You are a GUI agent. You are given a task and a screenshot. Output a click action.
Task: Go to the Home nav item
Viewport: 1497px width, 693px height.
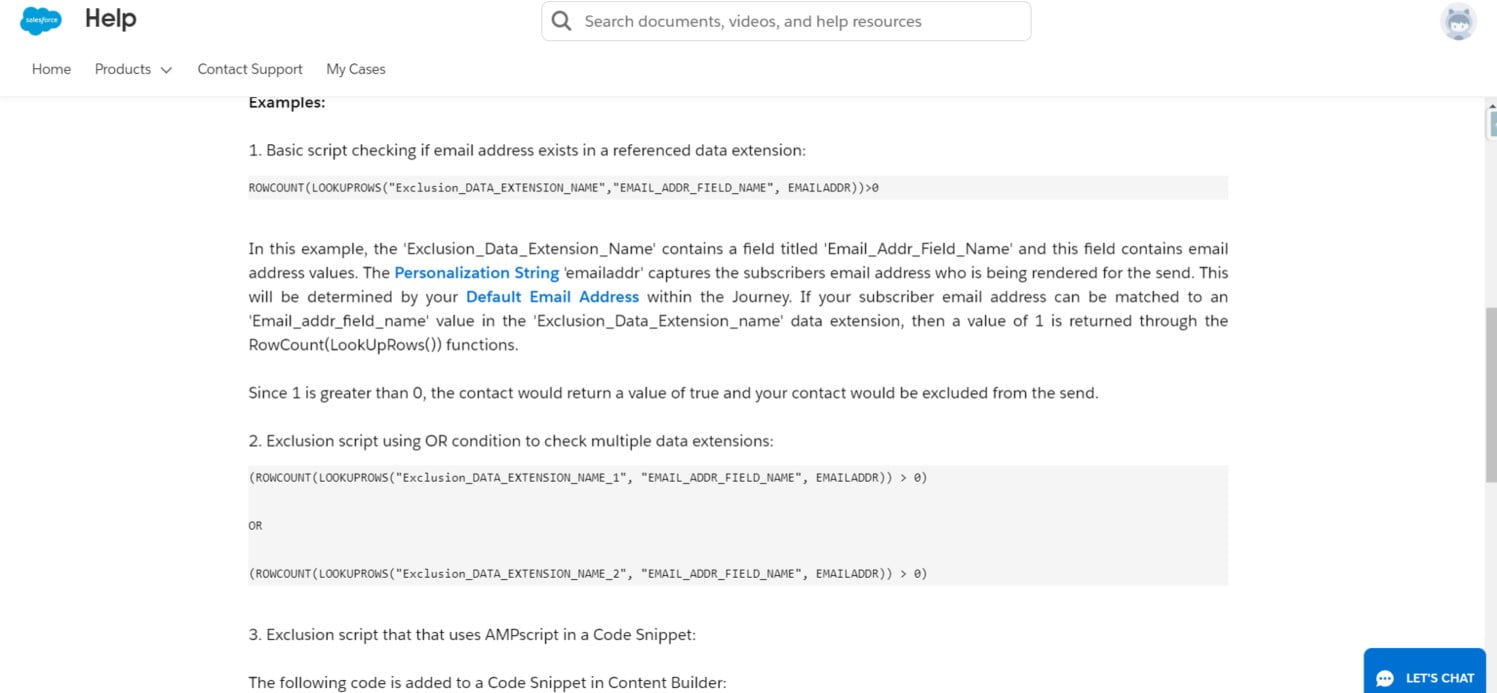click(51, 69)
